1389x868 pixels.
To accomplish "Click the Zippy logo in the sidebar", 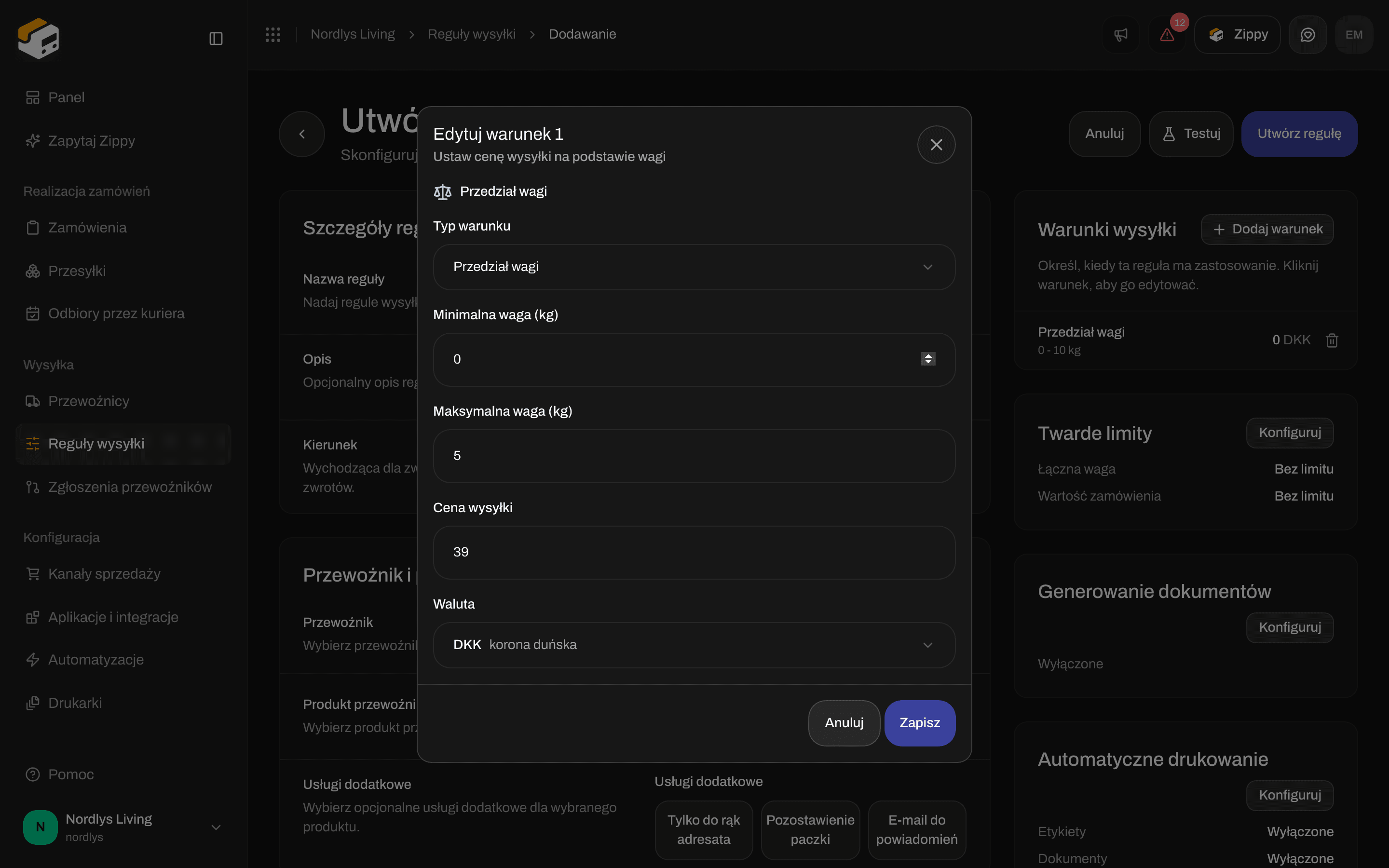I will pos(39,38).
